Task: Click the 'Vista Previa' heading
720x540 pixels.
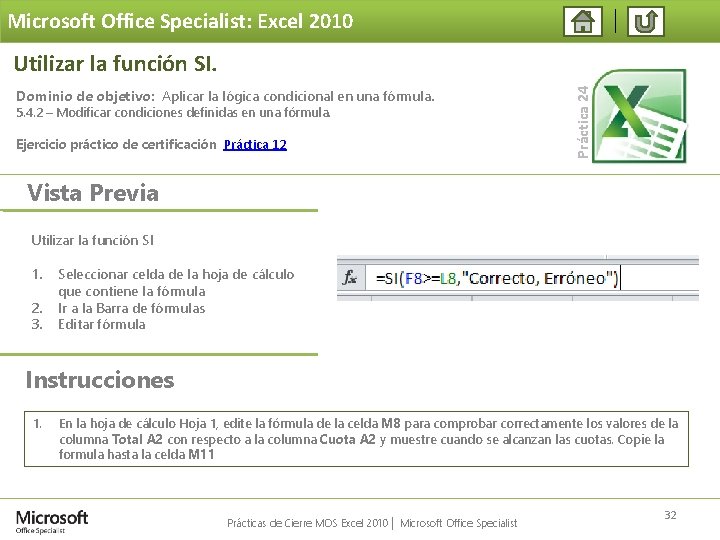Action: 93,193
